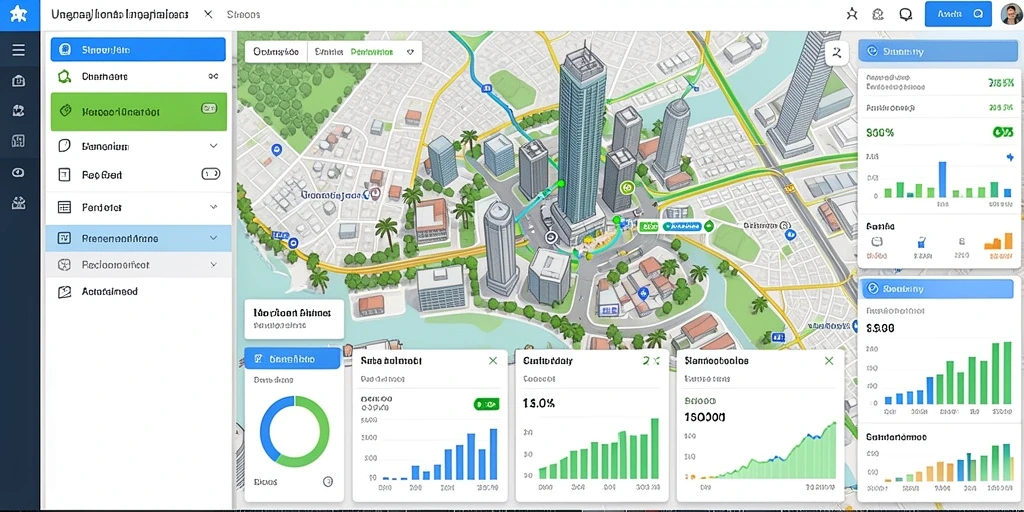1024x512 pixels.
Task: Click the badge icon beside the top bar star
Action: [878, 14]
